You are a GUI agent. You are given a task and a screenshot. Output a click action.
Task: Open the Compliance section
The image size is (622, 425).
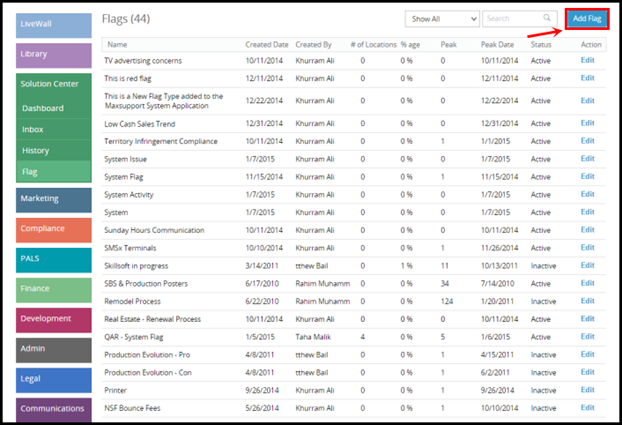click(x=54, y=230)
